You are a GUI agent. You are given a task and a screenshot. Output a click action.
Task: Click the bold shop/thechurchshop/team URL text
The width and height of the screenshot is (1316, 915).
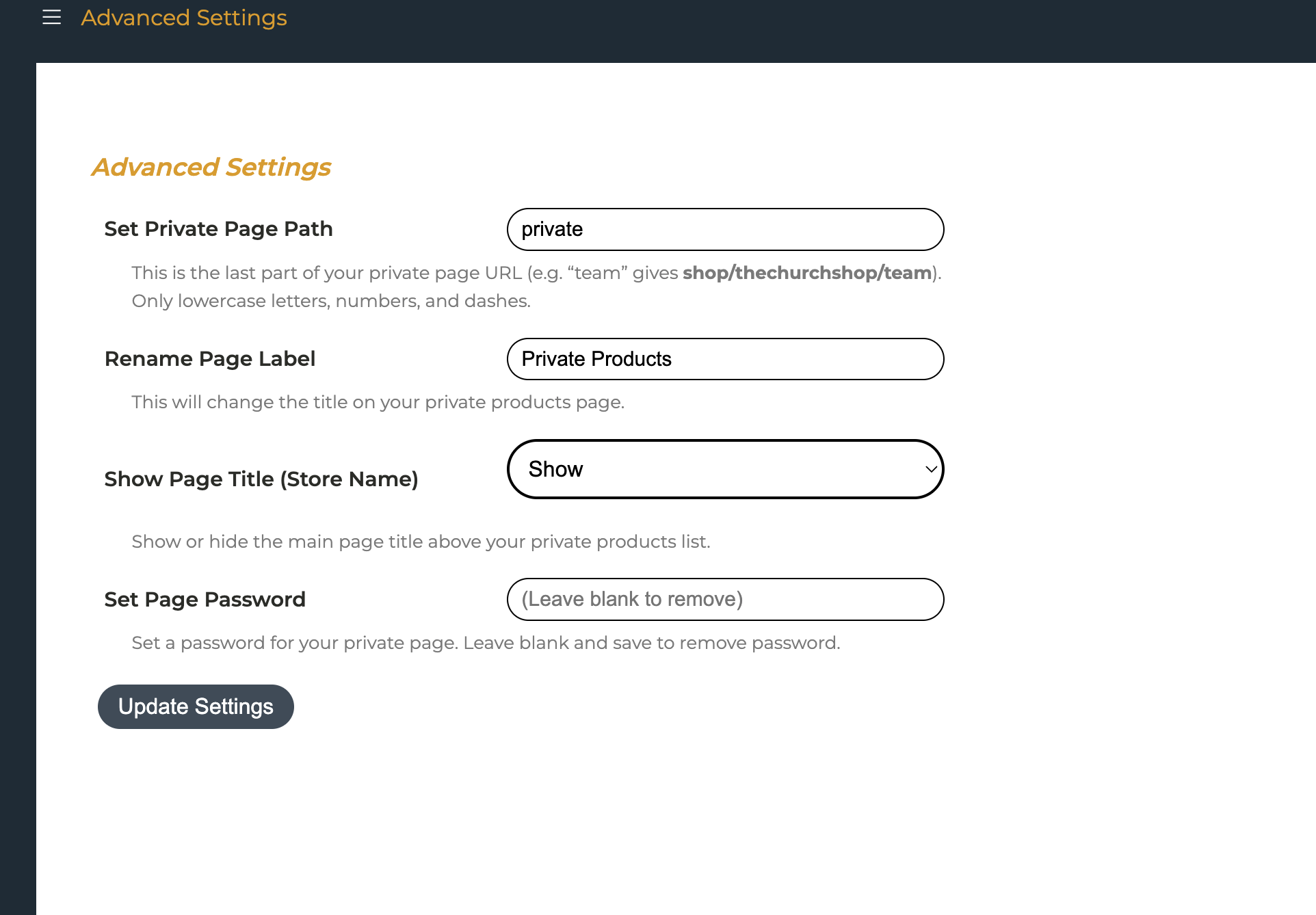[x=807, y=273]
